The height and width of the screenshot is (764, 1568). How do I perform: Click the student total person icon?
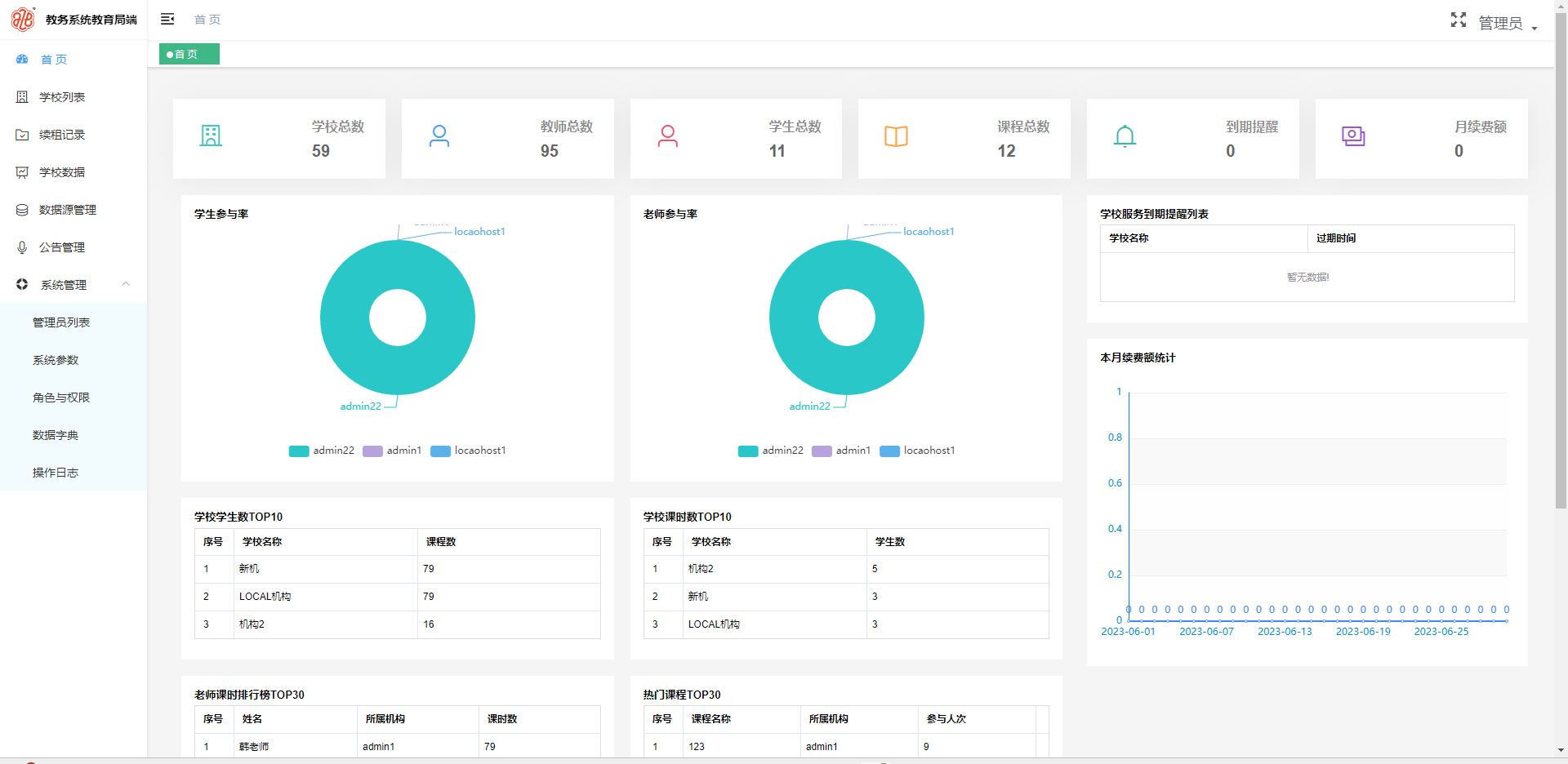pyautogui.click(x=668, y=135)
